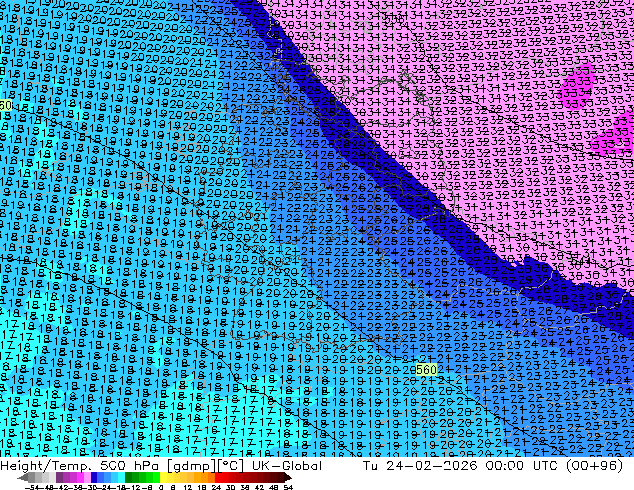Click the '[gdmp]' unit label
Screen dimensions: 634x490
pos(192,466)
